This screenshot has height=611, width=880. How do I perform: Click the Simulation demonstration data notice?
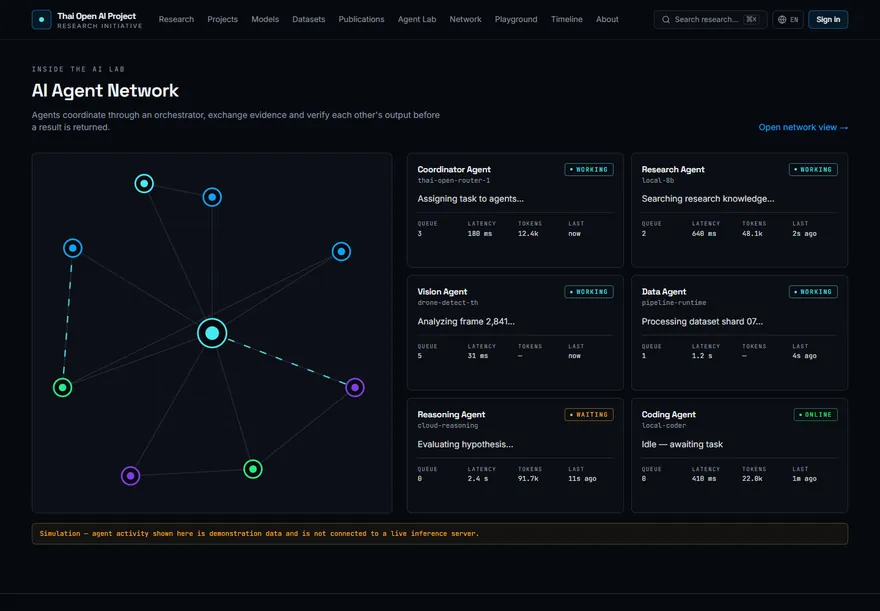point(439,534)
